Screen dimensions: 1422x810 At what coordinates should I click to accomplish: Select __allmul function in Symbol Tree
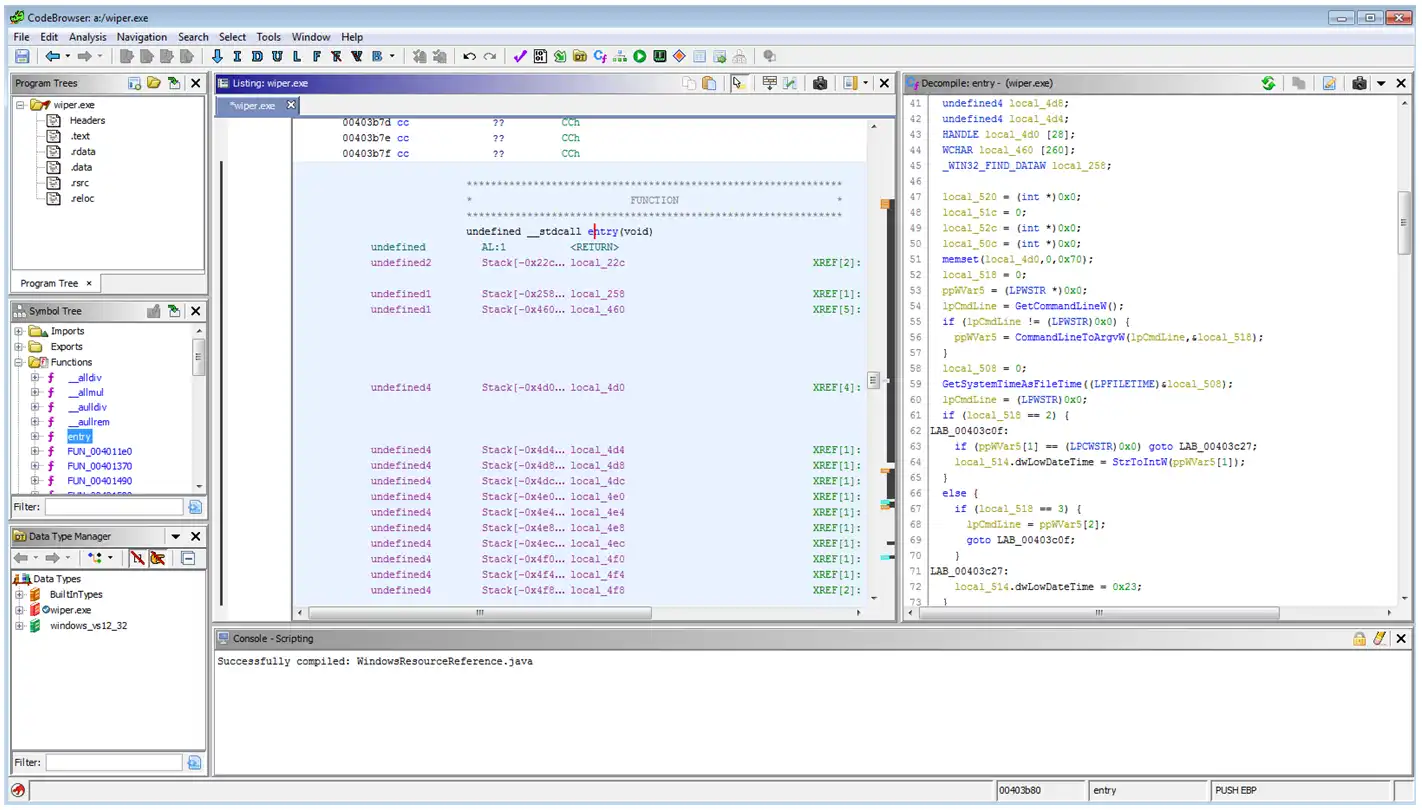pos(86,393)
